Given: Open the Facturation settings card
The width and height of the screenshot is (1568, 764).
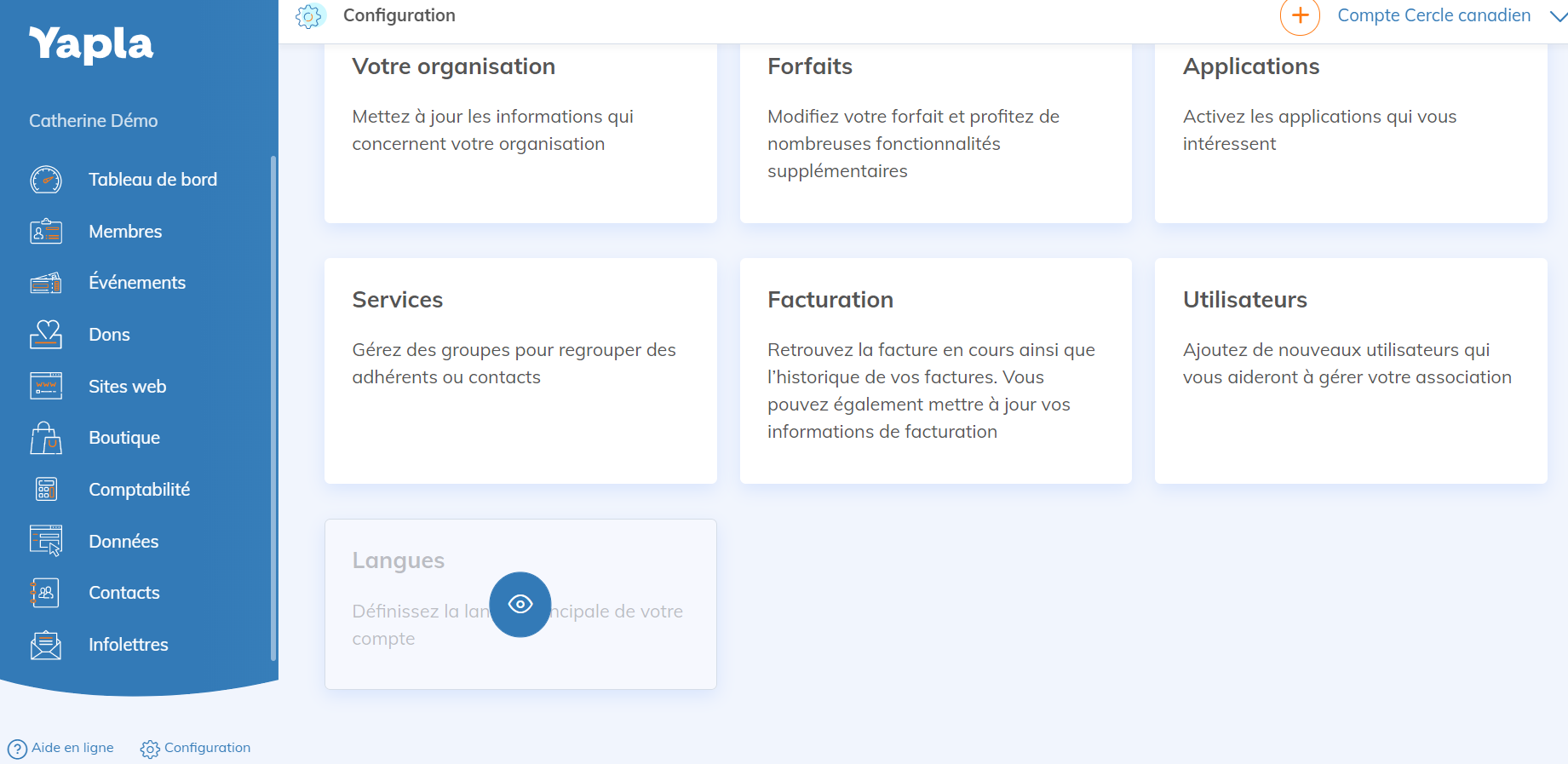Looking at the screenshot, I should point(935,371).
